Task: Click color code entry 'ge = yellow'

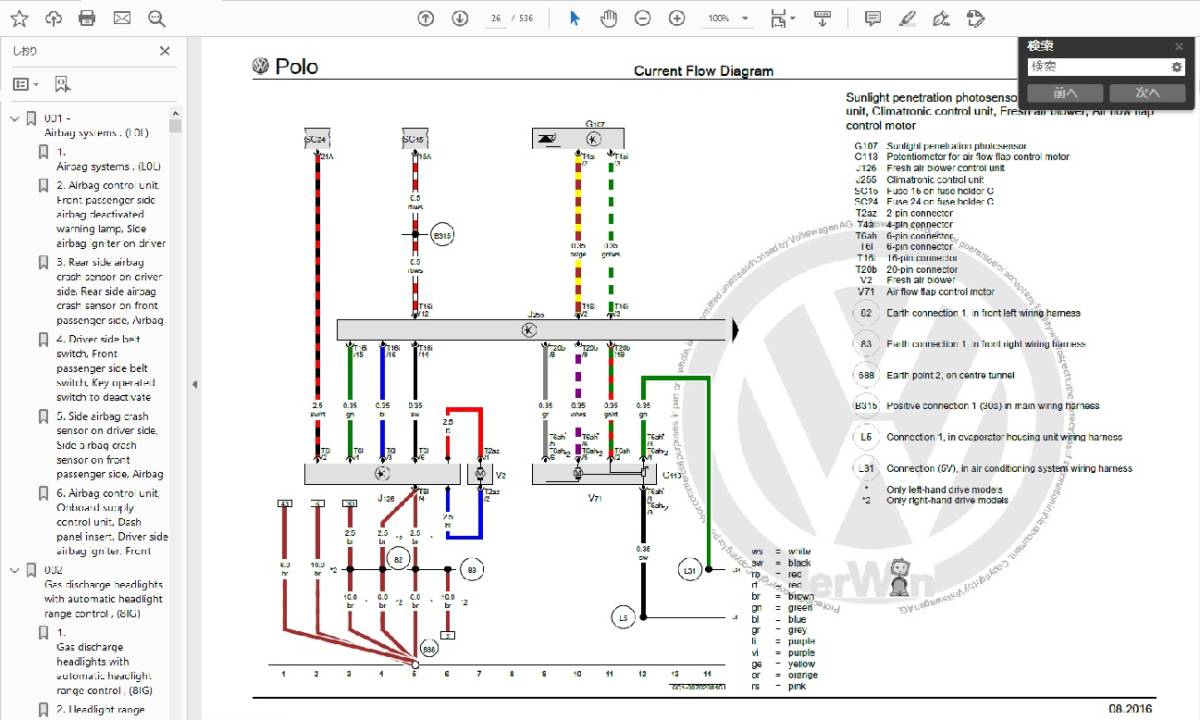Action: click(783, 664)
